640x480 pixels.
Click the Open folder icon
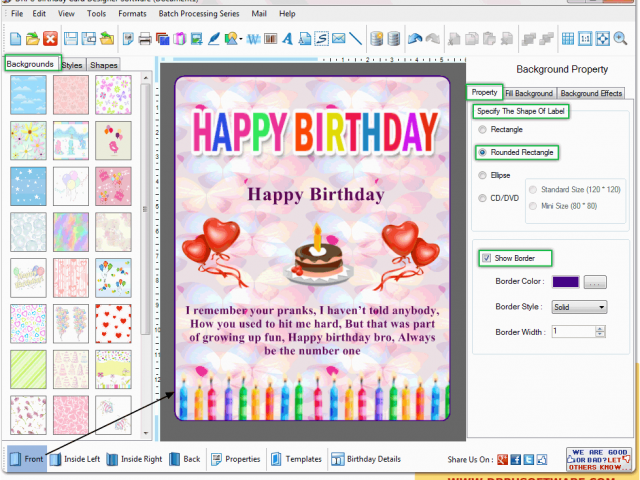[33, 39]
